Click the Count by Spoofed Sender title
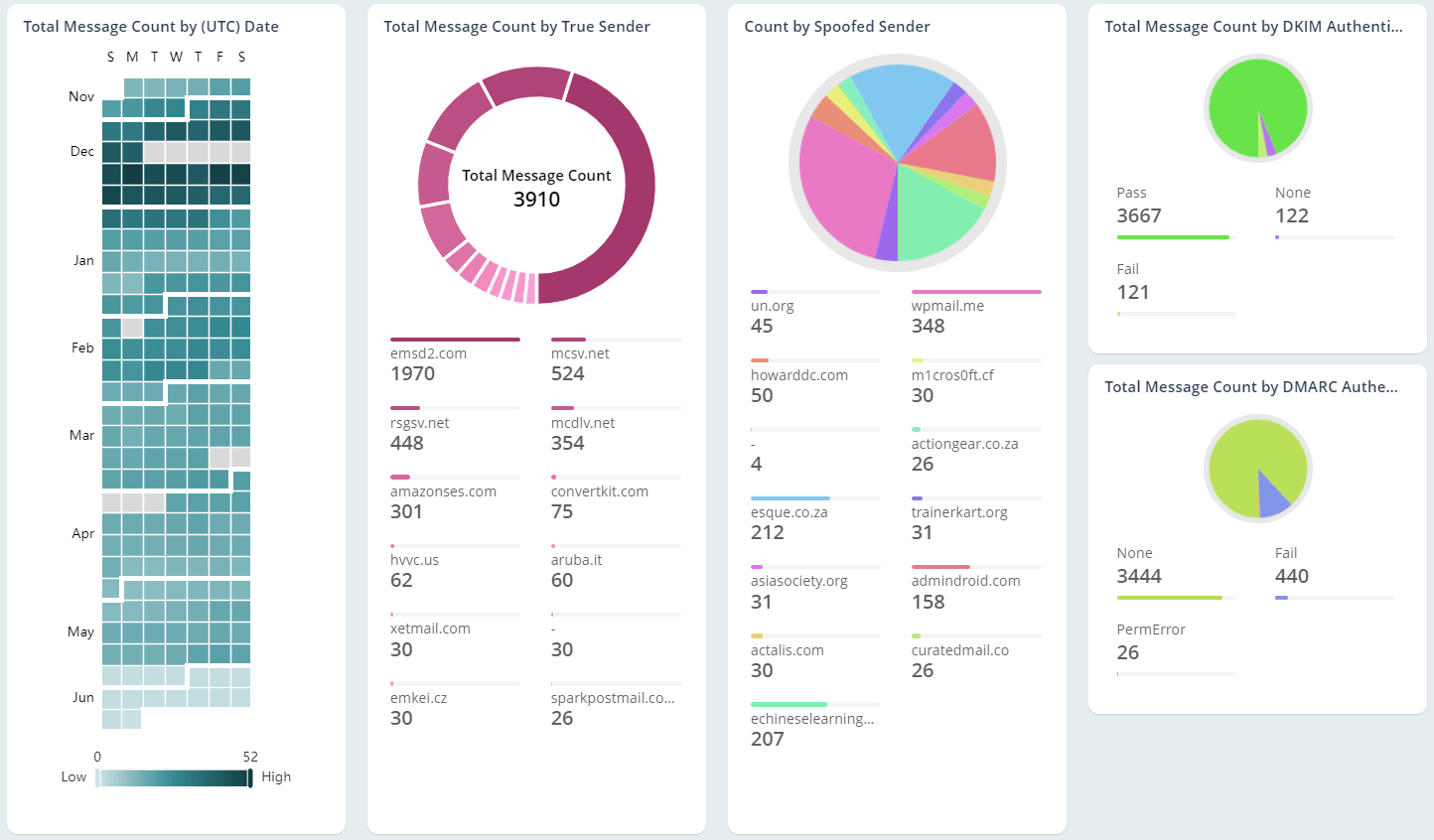This screenshot has width=1434, height=840. coord(836,26)
